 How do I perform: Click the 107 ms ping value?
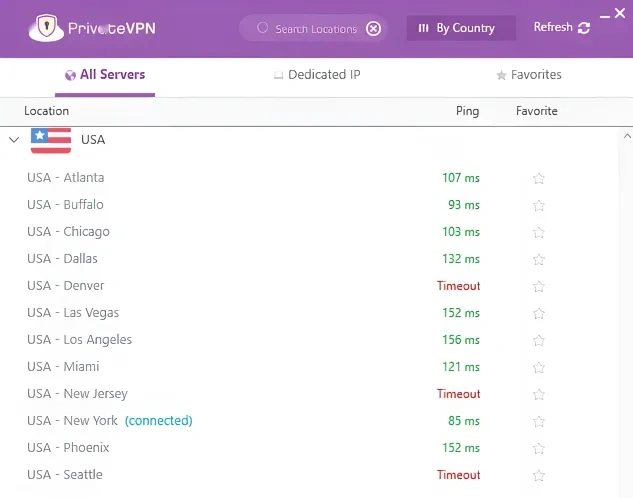coord(461,178)
